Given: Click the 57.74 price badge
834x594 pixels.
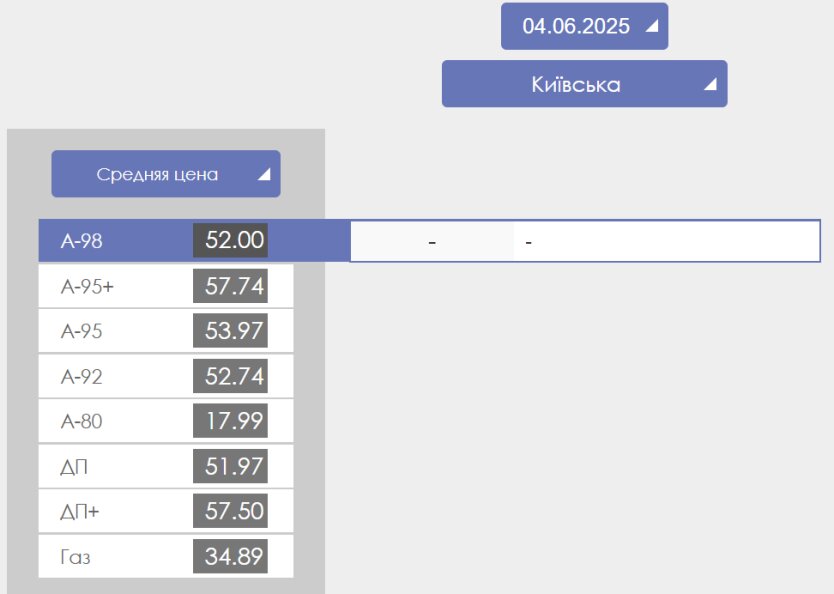Looking at the screenshot, I should (x=230, y=286).
